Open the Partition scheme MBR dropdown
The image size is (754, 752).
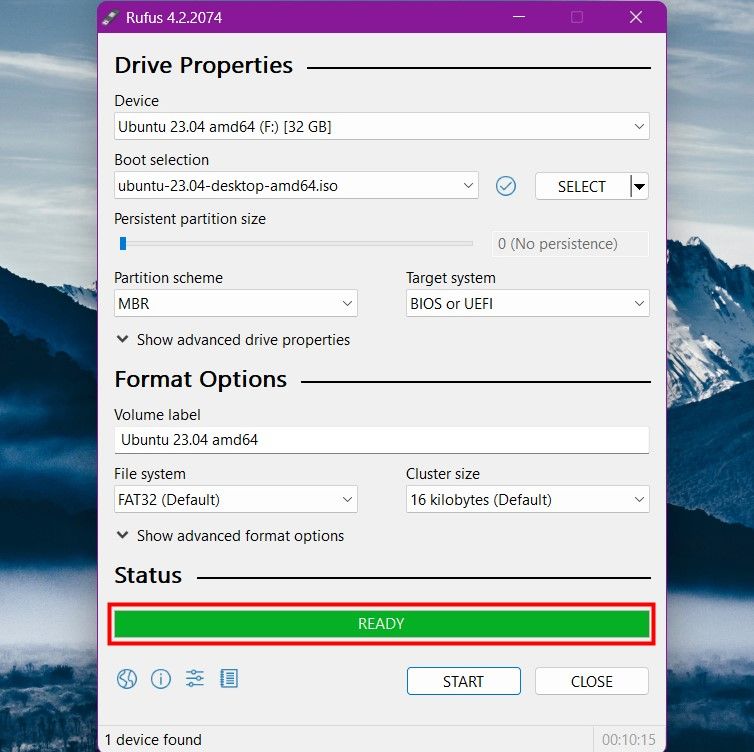[236, 304]
